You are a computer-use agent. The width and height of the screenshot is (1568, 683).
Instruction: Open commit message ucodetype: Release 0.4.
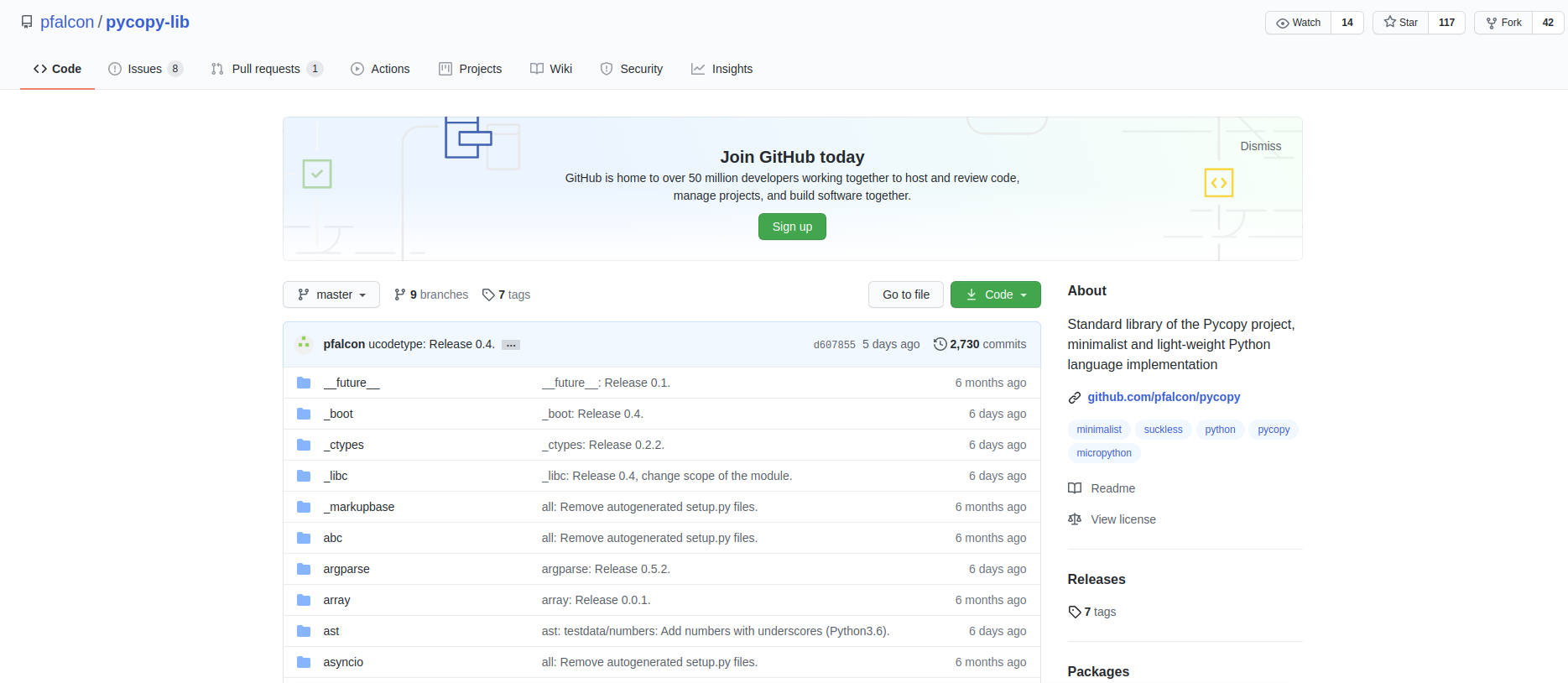tap(432, 344)
